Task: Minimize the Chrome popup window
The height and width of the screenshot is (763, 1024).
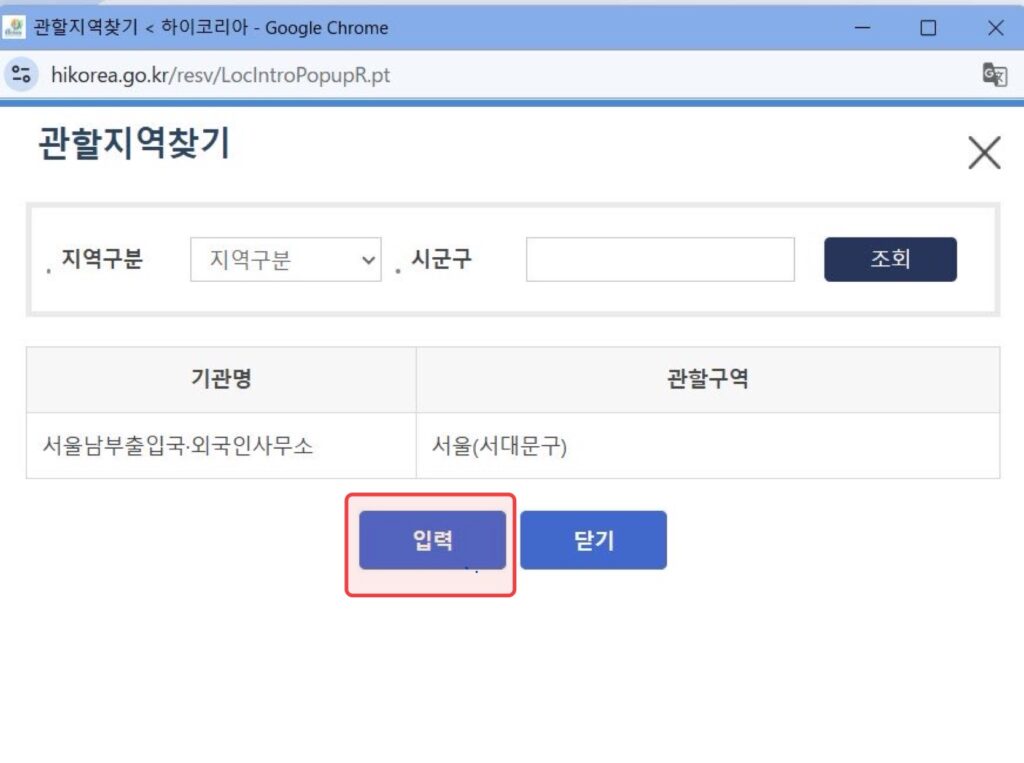Action: point(862,27)
